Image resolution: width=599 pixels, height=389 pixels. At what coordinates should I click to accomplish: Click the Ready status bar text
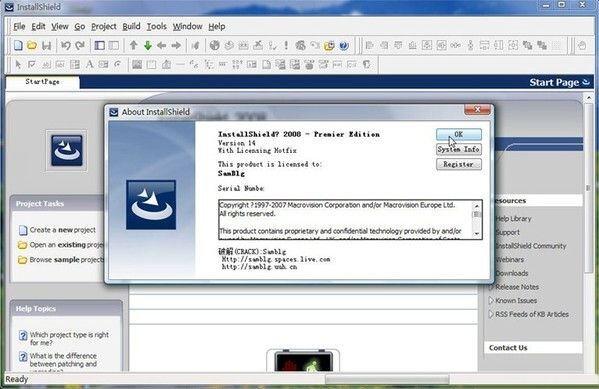tap(16, 379)
